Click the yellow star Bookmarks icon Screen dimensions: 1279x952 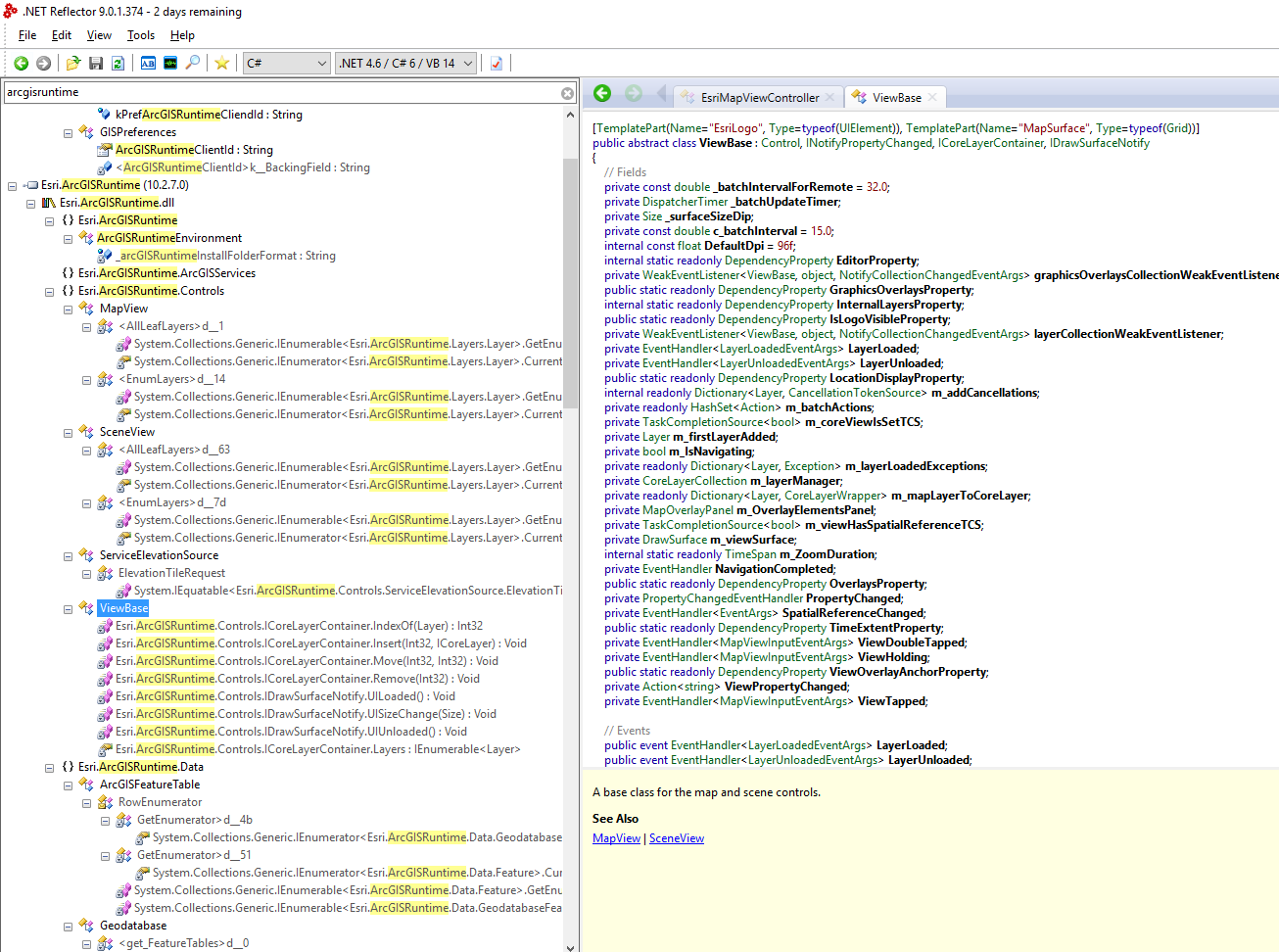pos(222,64)
